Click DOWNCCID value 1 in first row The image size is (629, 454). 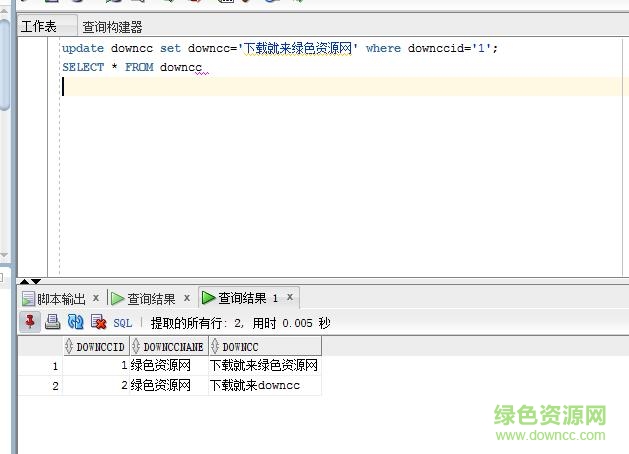[x=96, y=365]
